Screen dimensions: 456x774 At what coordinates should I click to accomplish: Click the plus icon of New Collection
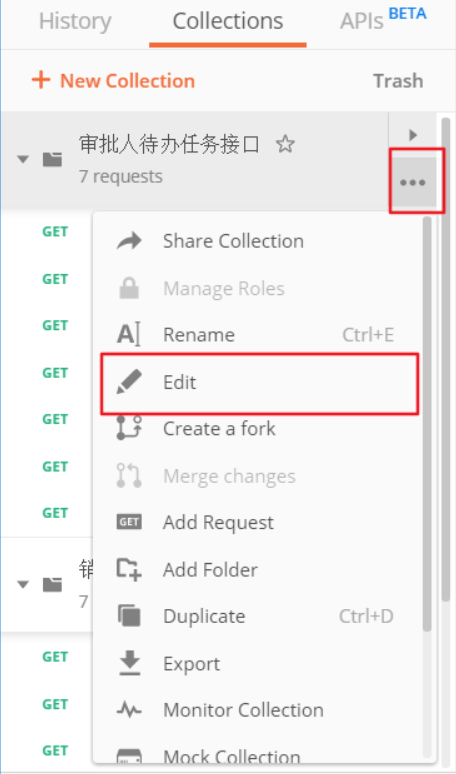coord(41,80)
